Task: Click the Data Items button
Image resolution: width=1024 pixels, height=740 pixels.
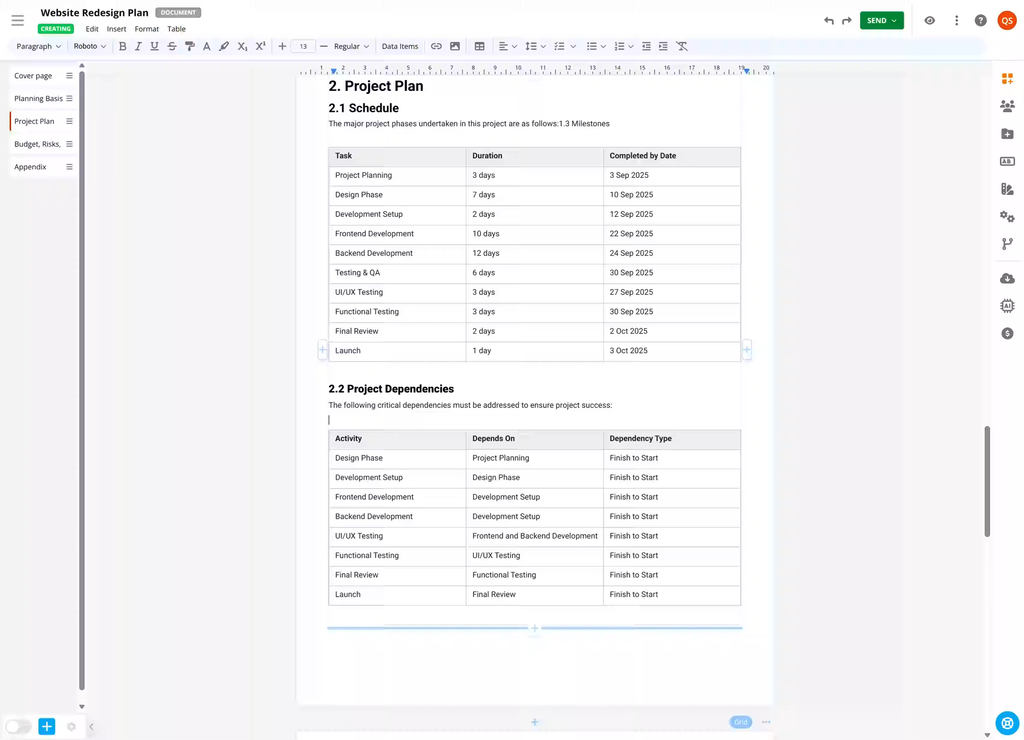Action: click(400, 47)
